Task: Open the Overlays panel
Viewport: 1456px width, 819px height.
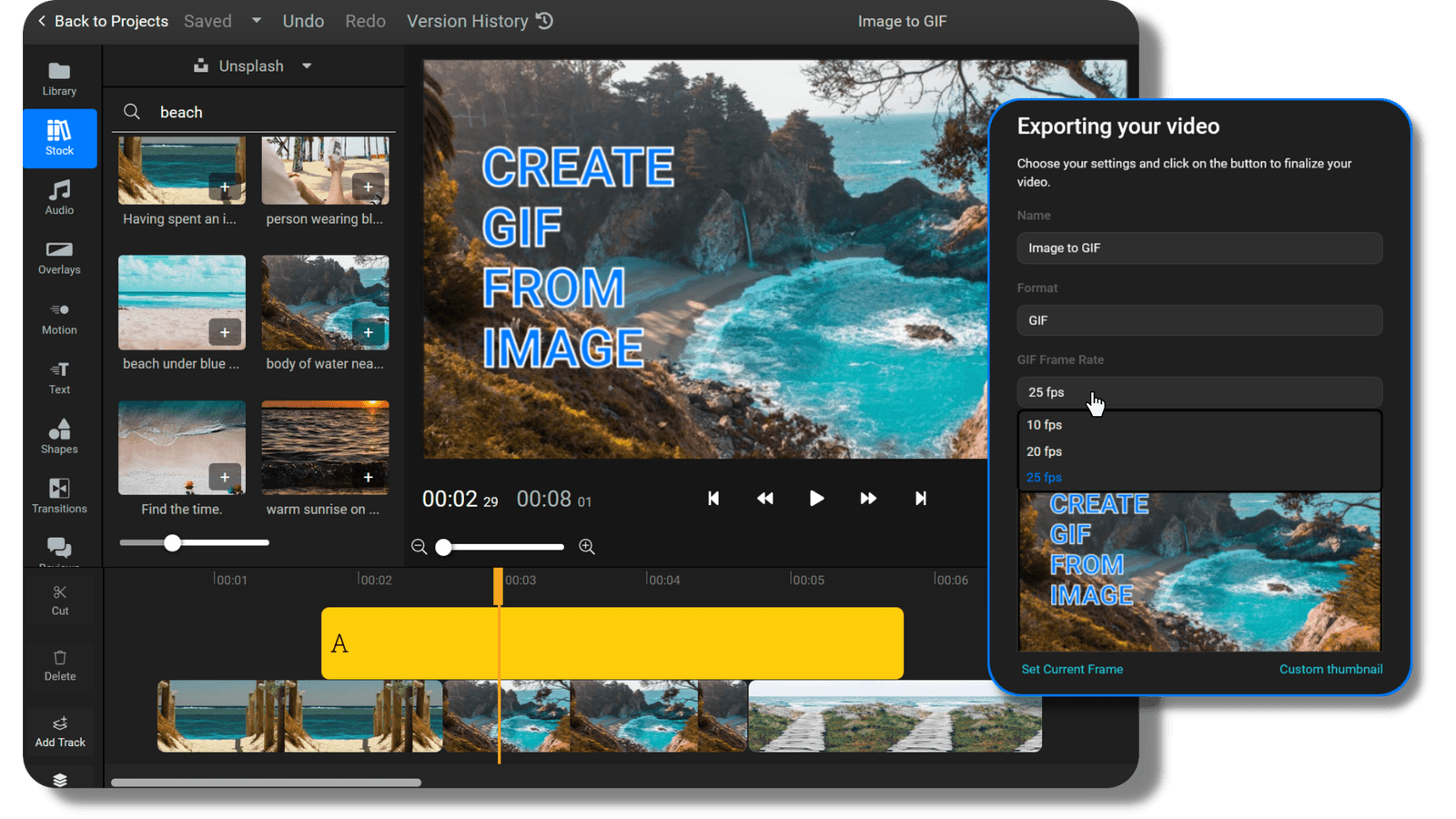Action: pos(58,258)
